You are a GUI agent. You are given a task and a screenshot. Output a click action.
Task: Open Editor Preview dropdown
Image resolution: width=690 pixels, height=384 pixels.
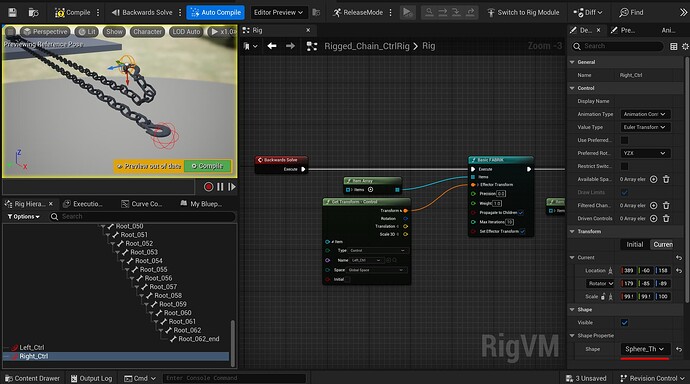click(x=279, y=12)
